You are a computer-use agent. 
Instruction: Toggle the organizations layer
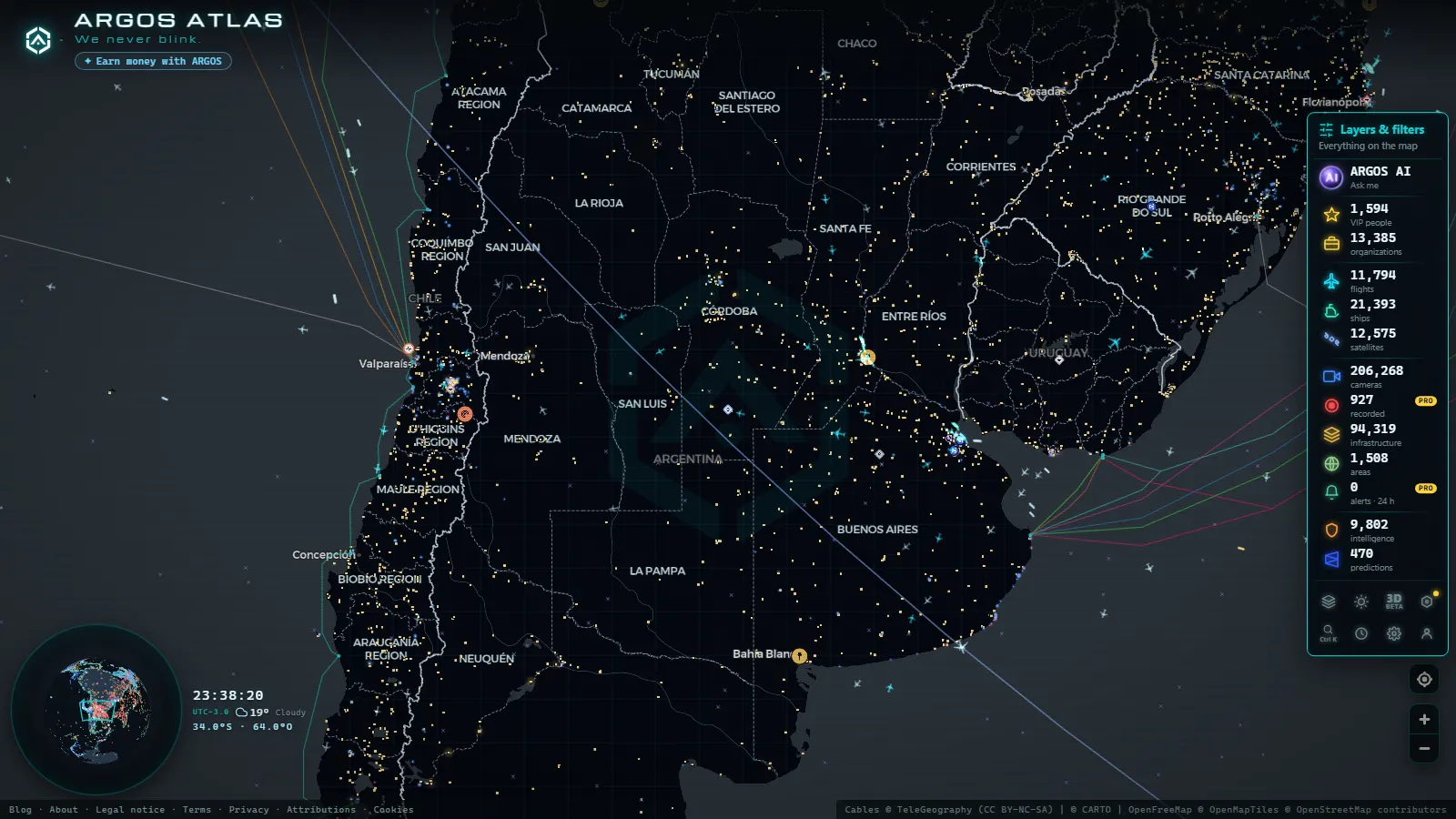(x=1377, y=244)
